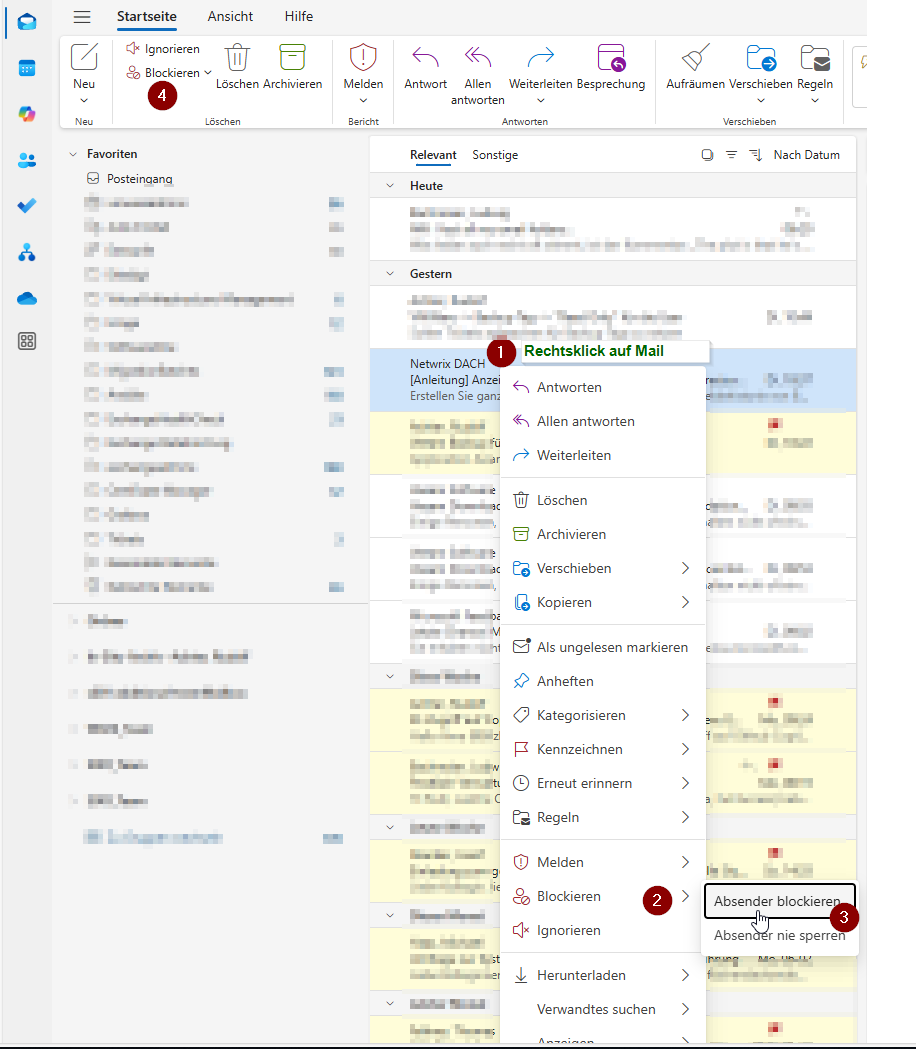Open the To Do checkmark app

click(27, 206)
